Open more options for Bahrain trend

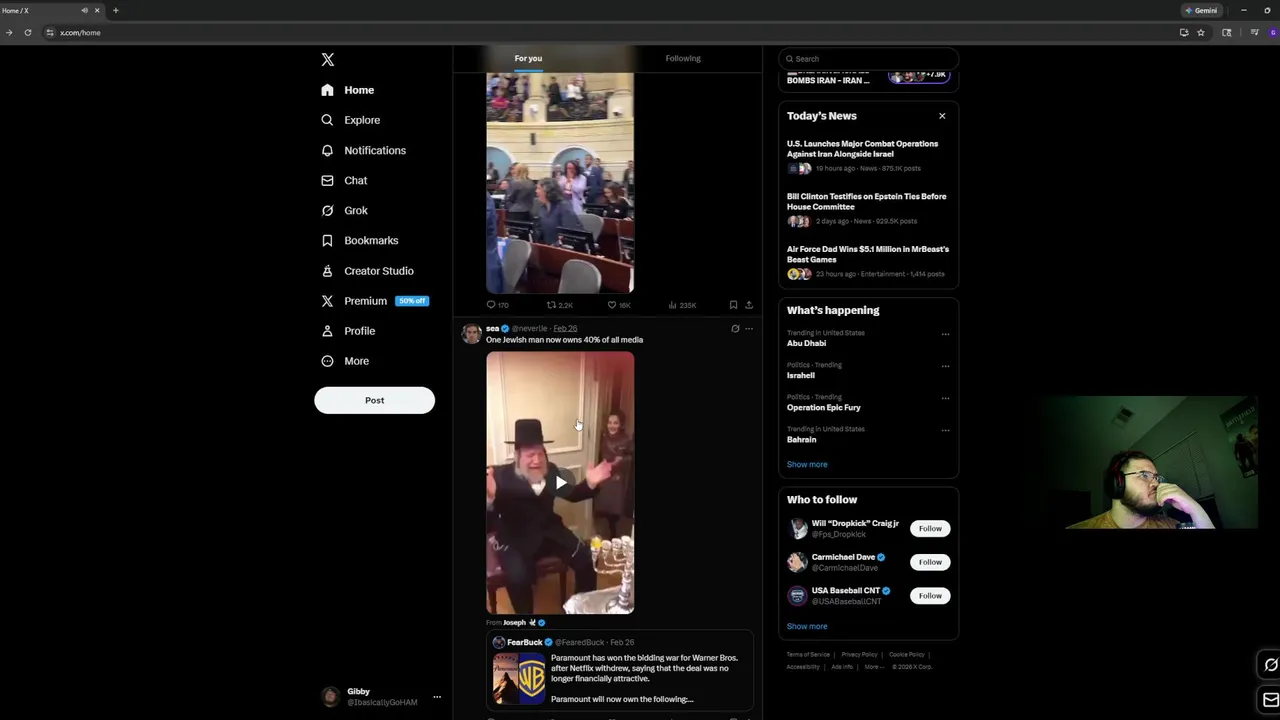945,430
